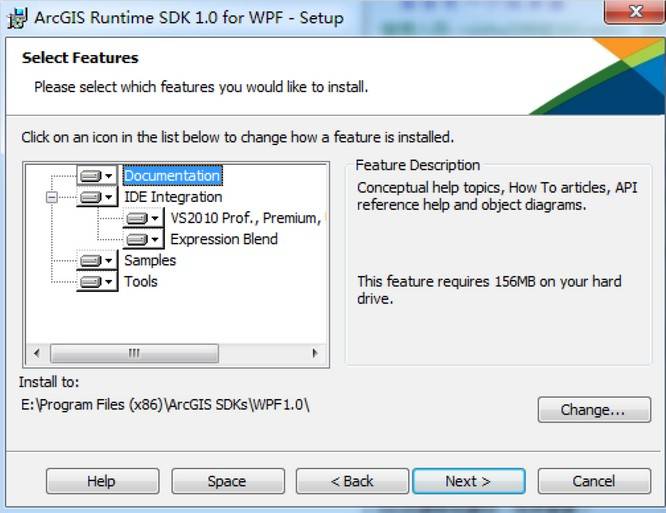Select the Samples tree item
This screenshot has width=666, height=513.
click(x=150, y=260)
